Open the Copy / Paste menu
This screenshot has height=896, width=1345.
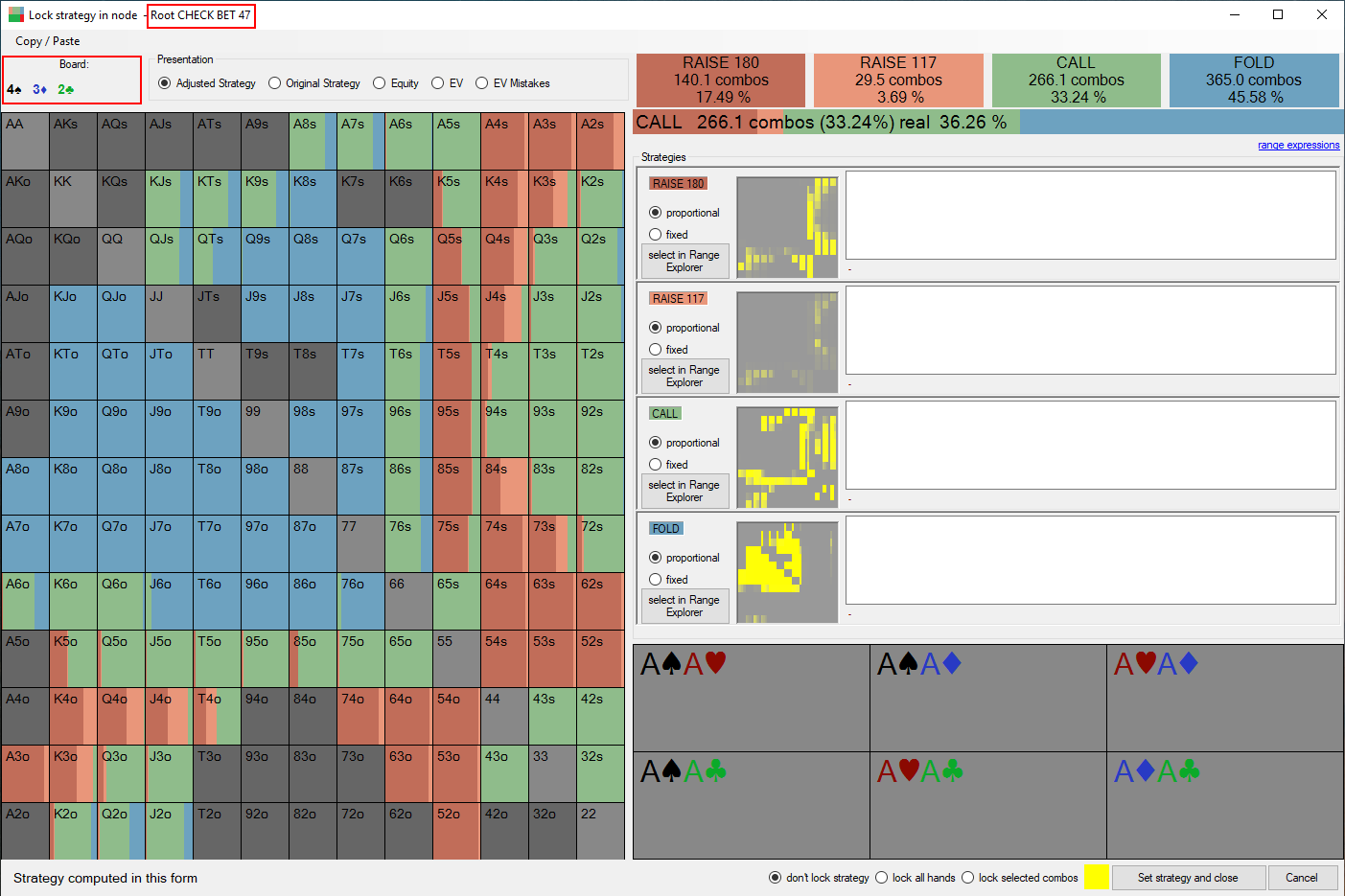48,41
